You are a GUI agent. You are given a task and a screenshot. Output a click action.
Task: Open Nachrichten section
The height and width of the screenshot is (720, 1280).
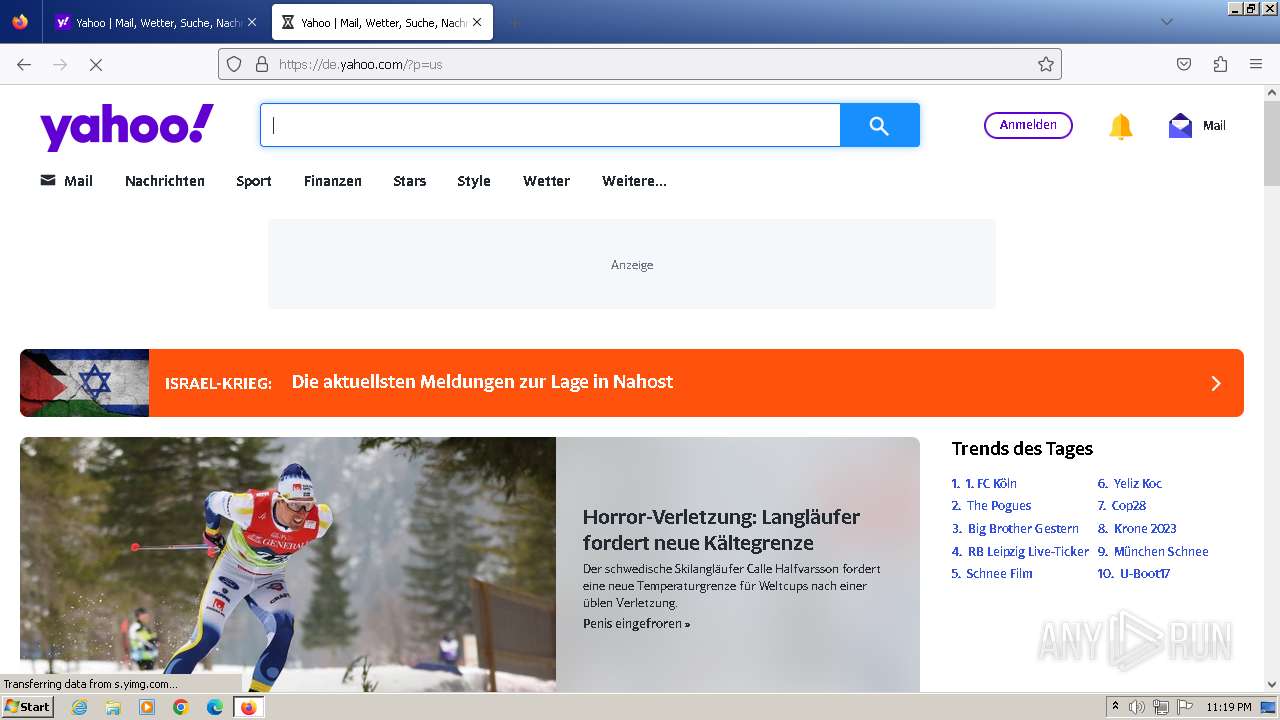165,181
